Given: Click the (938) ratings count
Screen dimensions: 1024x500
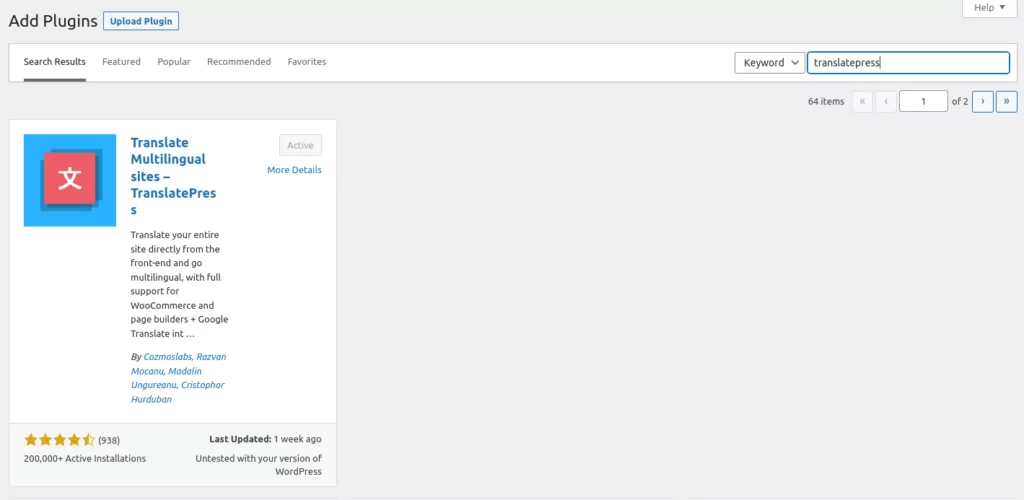Looking at the screenshot, I should tap(109, 440).
